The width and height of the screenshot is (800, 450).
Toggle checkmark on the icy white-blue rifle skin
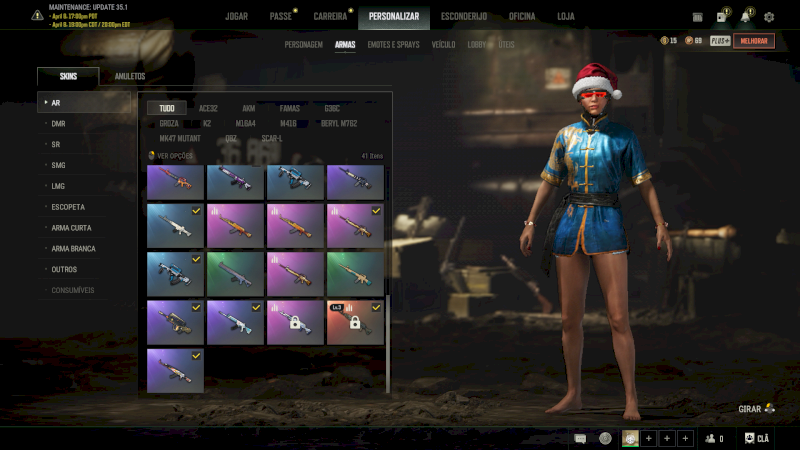[x=256, y=308]
